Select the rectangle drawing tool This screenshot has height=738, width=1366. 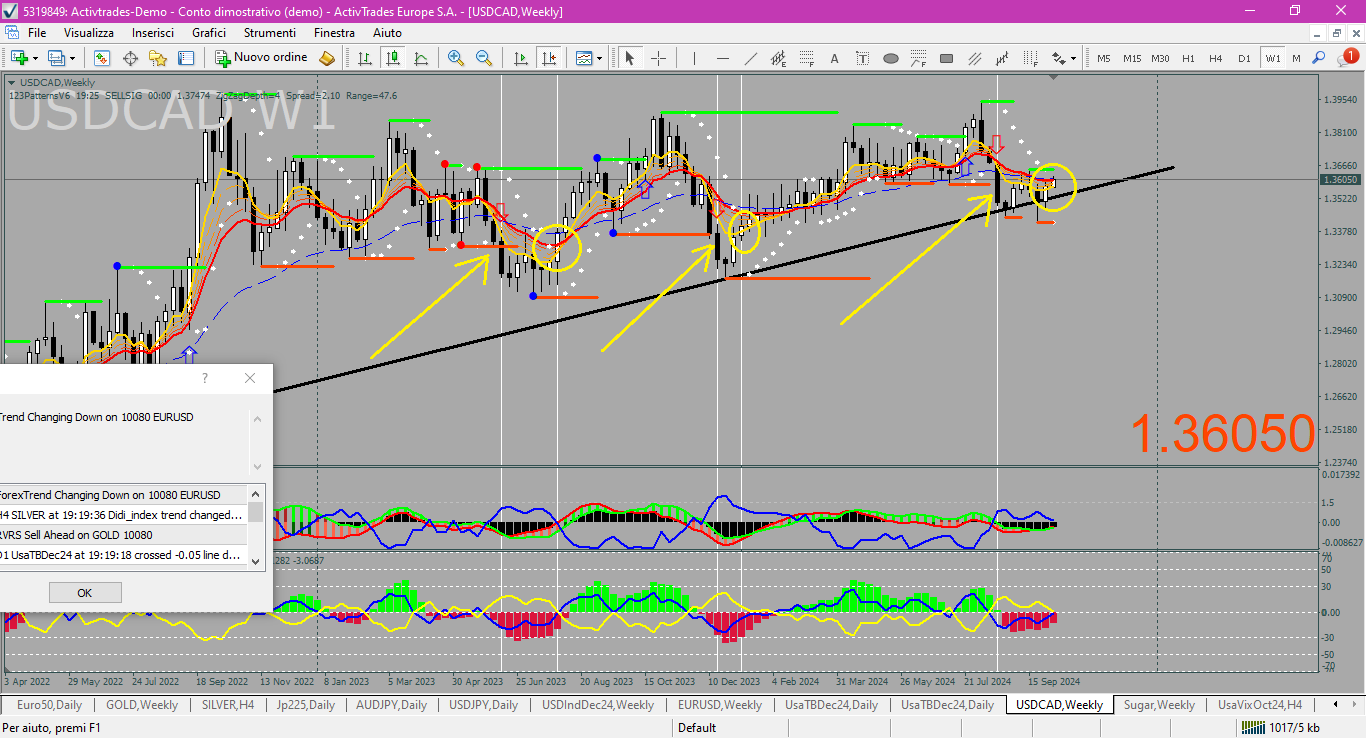tap(947, 58)
